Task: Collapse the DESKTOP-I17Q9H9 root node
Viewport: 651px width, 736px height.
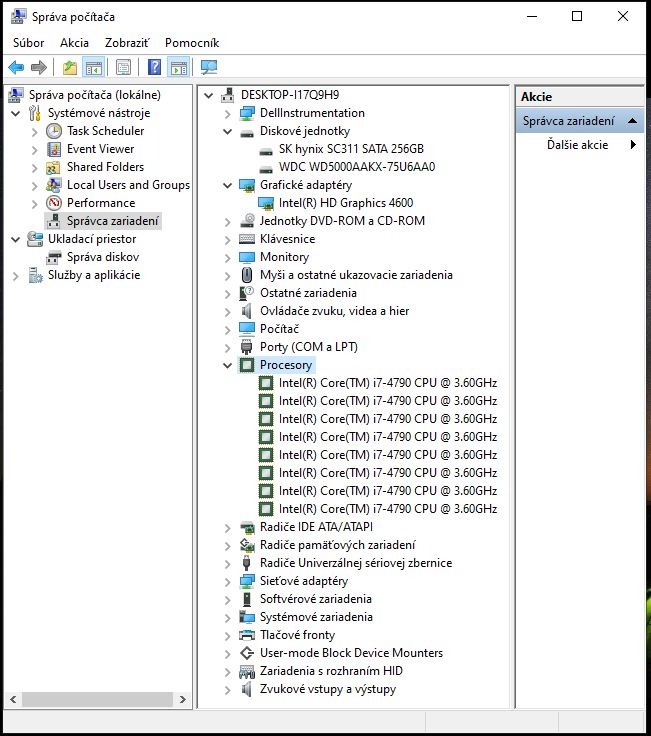Action: coord(209,95)
